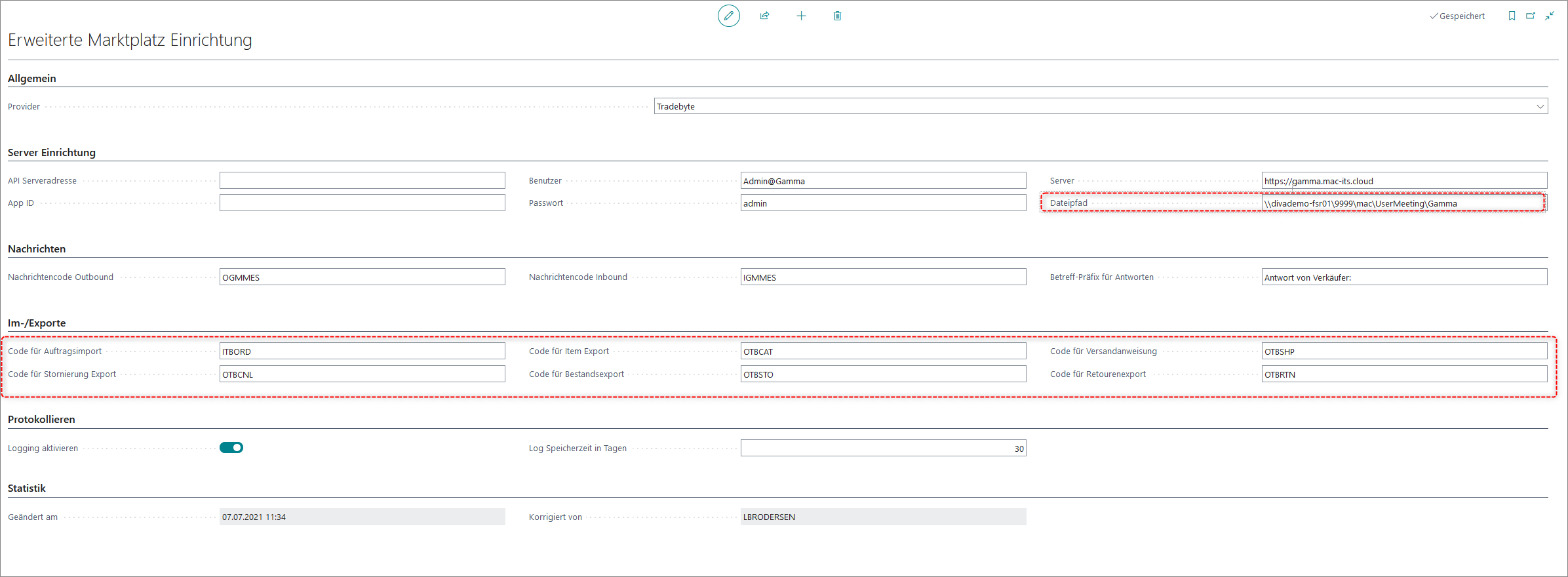Click the Dateipfad label
Image resolution: width=1568 pixels, height=577 pixels.
pyautogui.click(x=1068, y=203)
